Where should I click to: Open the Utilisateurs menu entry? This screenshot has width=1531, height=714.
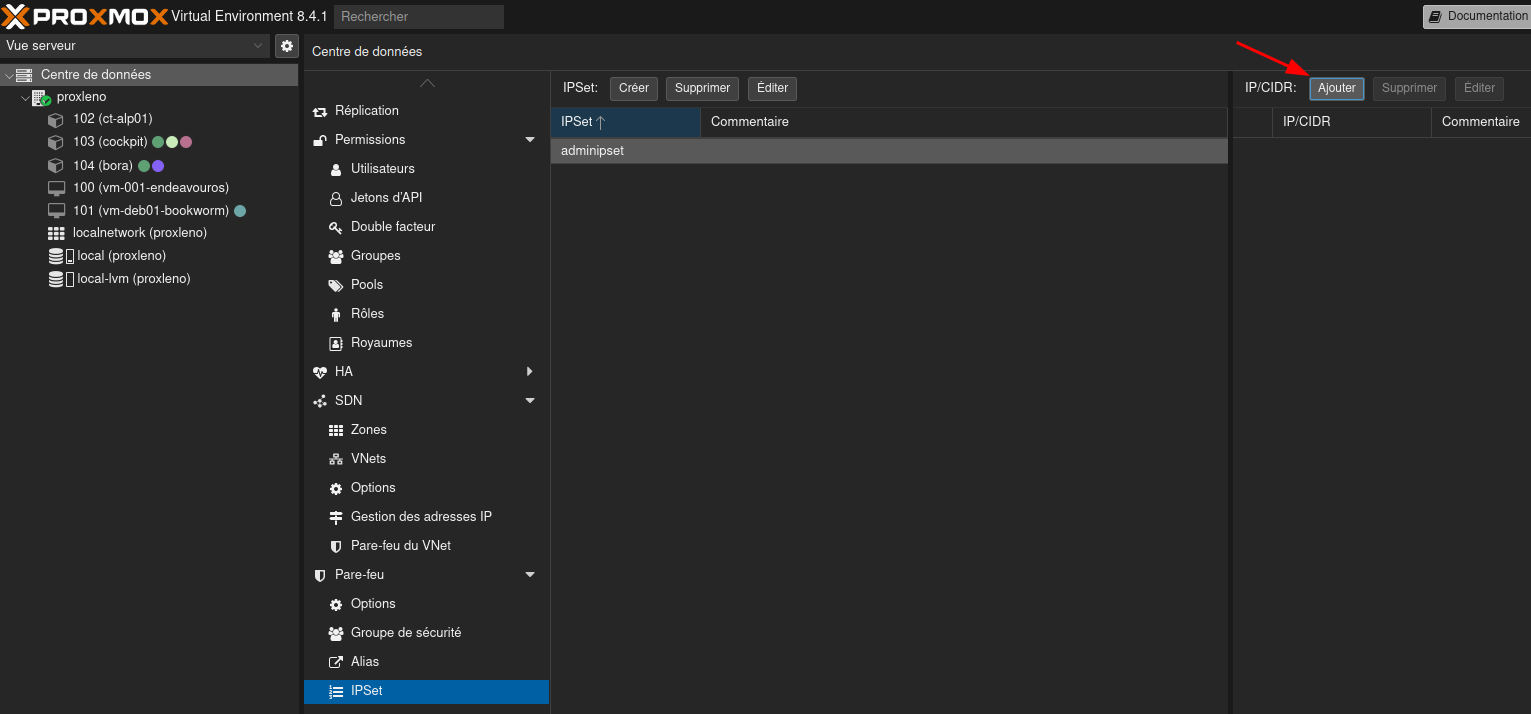[382, 169]
